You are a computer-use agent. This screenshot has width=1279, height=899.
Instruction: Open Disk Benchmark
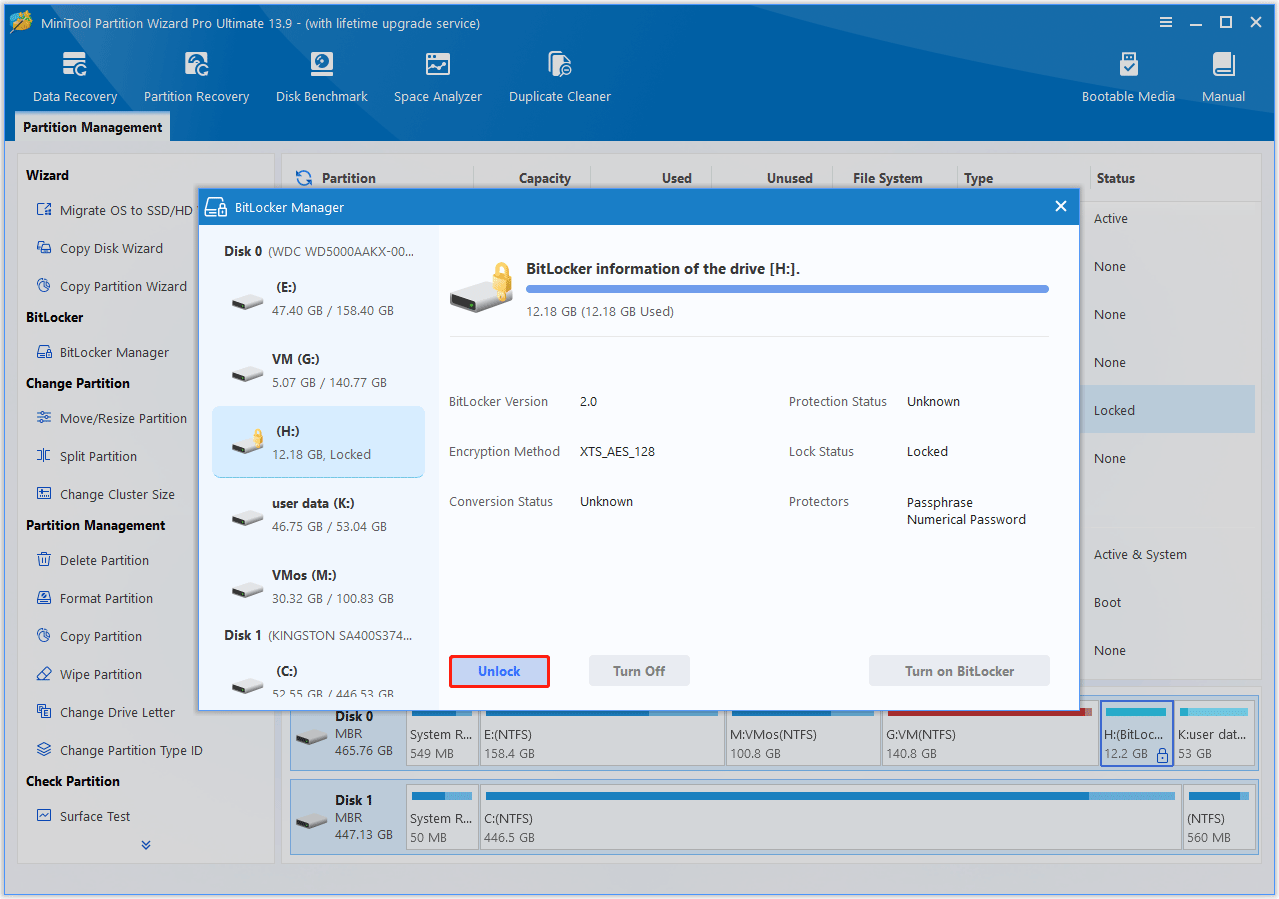[x=322, y=78]
